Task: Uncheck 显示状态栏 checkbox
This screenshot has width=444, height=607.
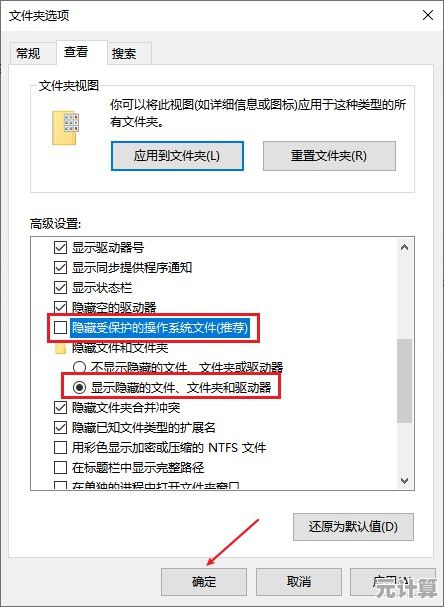Action: pyautogui.click(x=60, y=288)
